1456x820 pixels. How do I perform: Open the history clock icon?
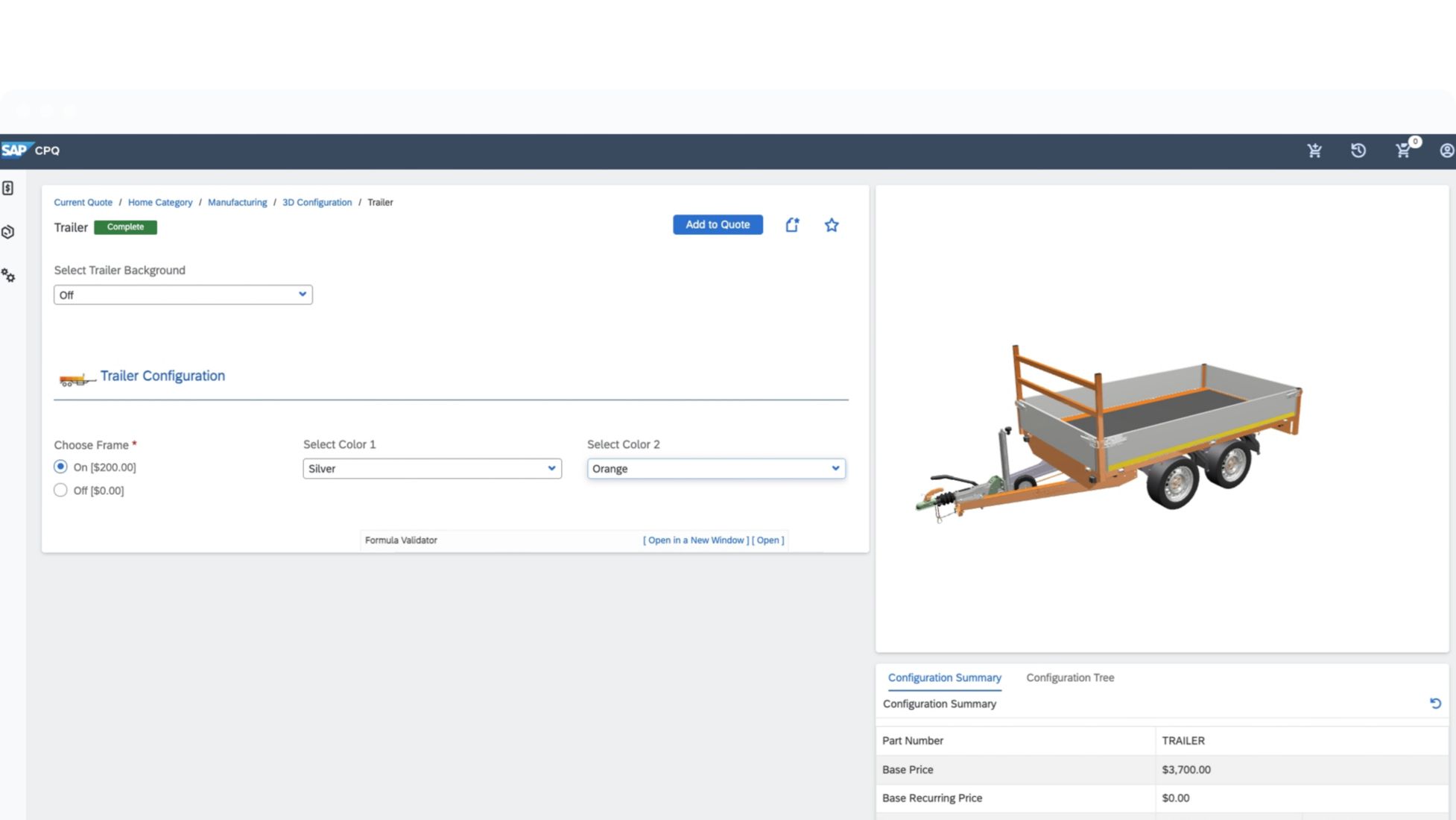1358,151
